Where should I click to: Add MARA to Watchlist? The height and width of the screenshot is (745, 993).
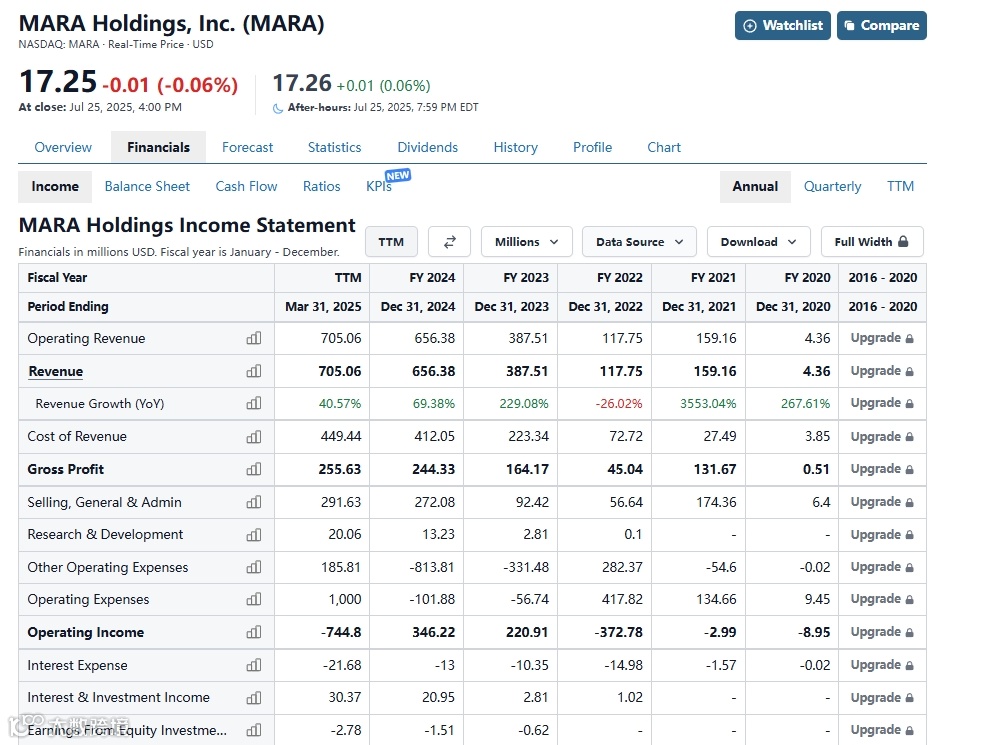(x=782, y=26)
